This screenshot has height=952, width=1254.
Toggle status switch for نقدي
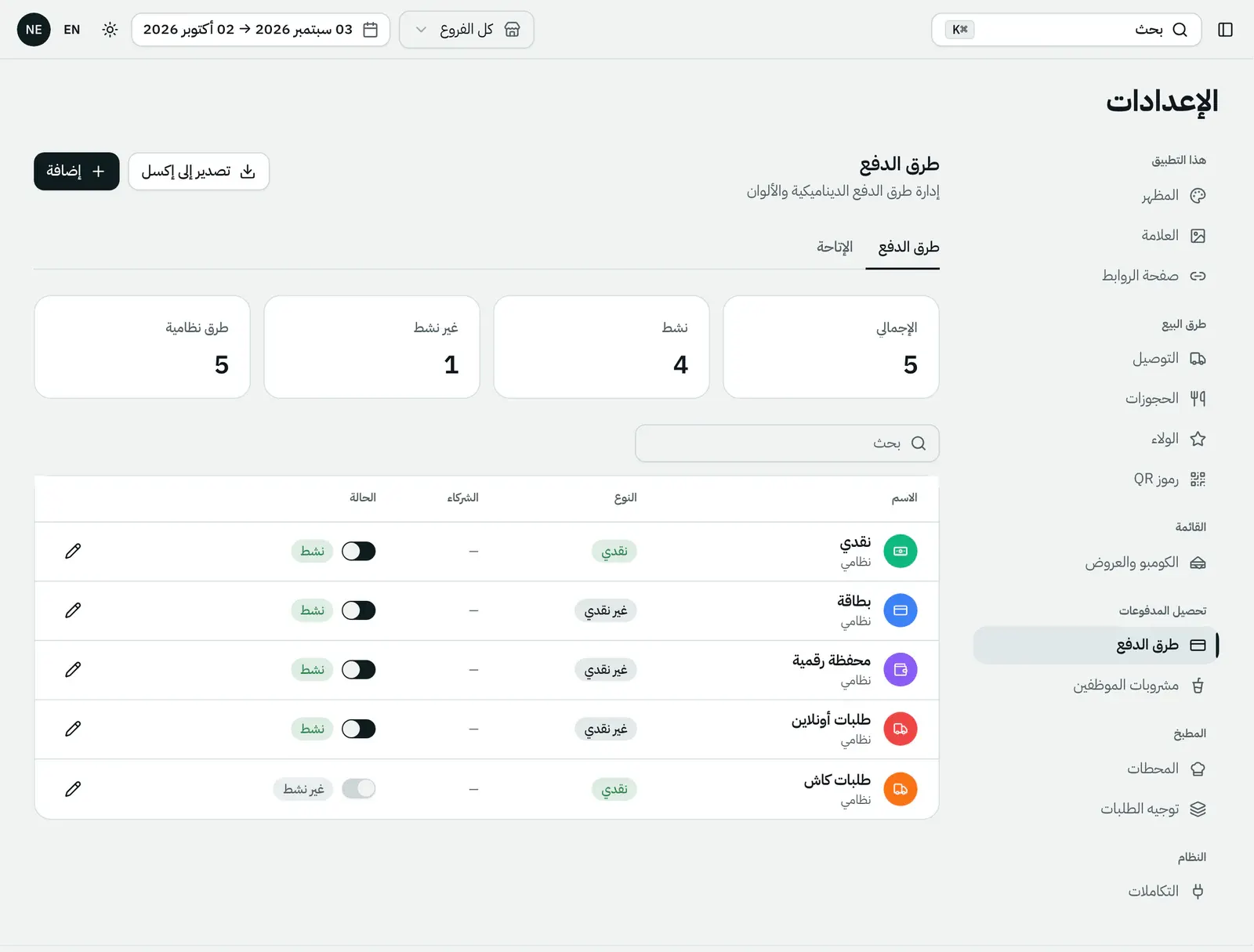pos(359,552)
